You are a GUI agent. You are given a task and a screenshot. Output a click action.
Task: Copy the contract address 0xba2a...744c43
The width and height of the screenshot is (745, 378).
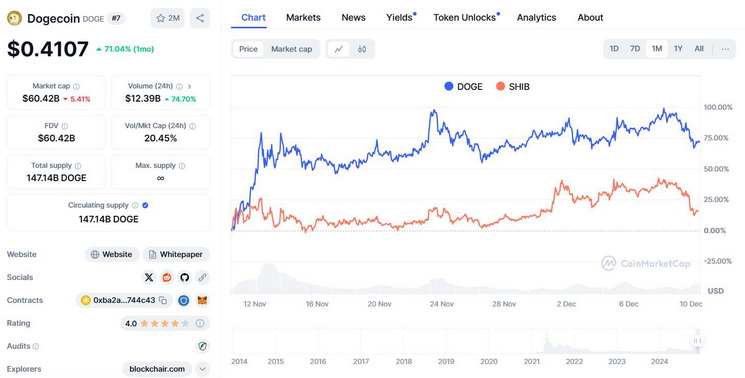[x=163, y=300]
